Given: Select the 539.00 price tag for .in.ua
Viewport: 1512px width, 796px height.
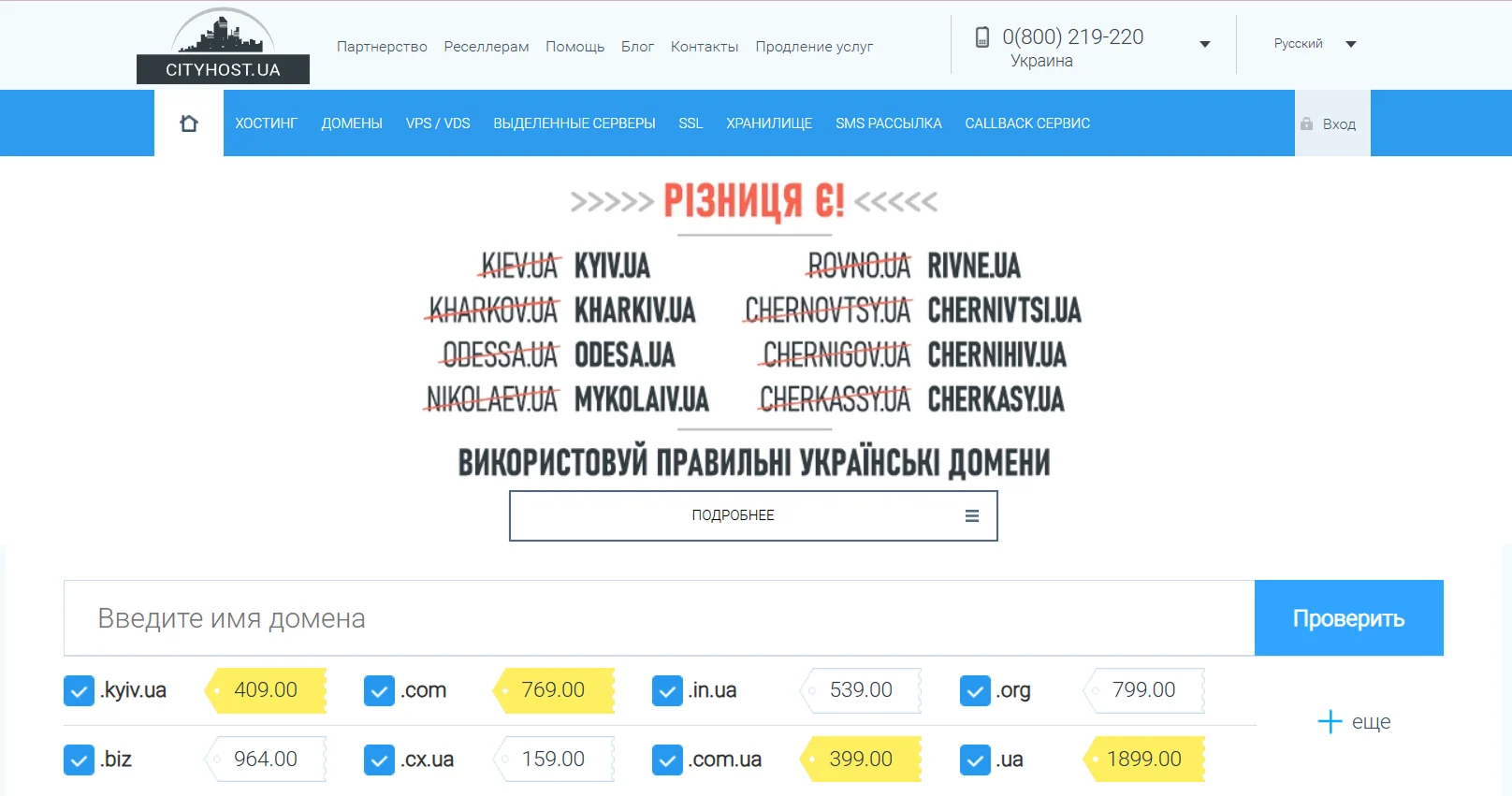Looking at the screenshot, I should tap(861, 690).
